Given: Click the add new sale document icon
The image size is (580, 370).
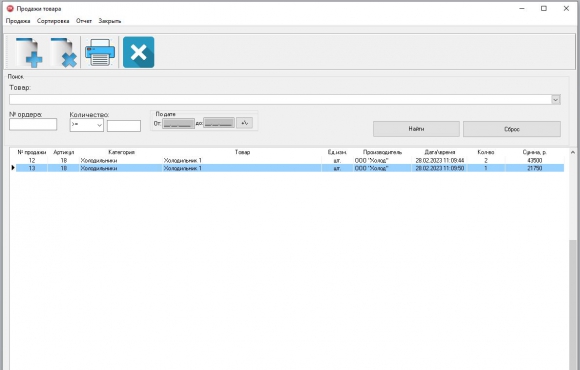Looking at the screenshot, I should tap(29, 52).
